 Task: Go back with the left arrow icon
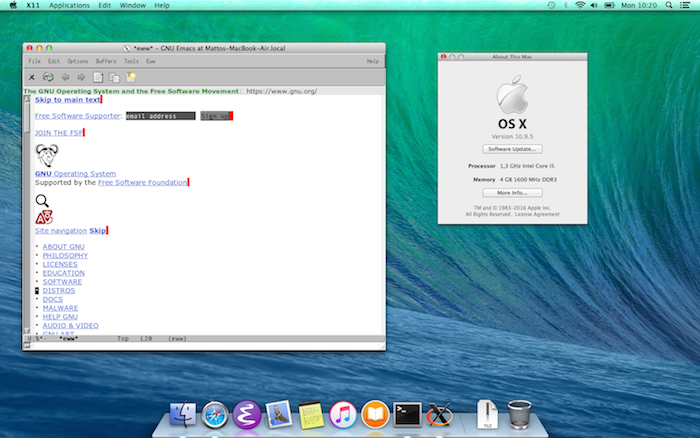point(65,77)
